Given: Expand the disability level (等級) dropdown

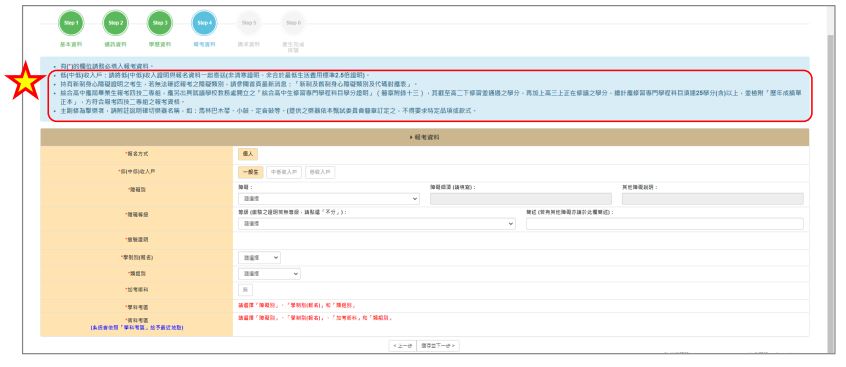Looking at the screenshot, I should 377,224.
